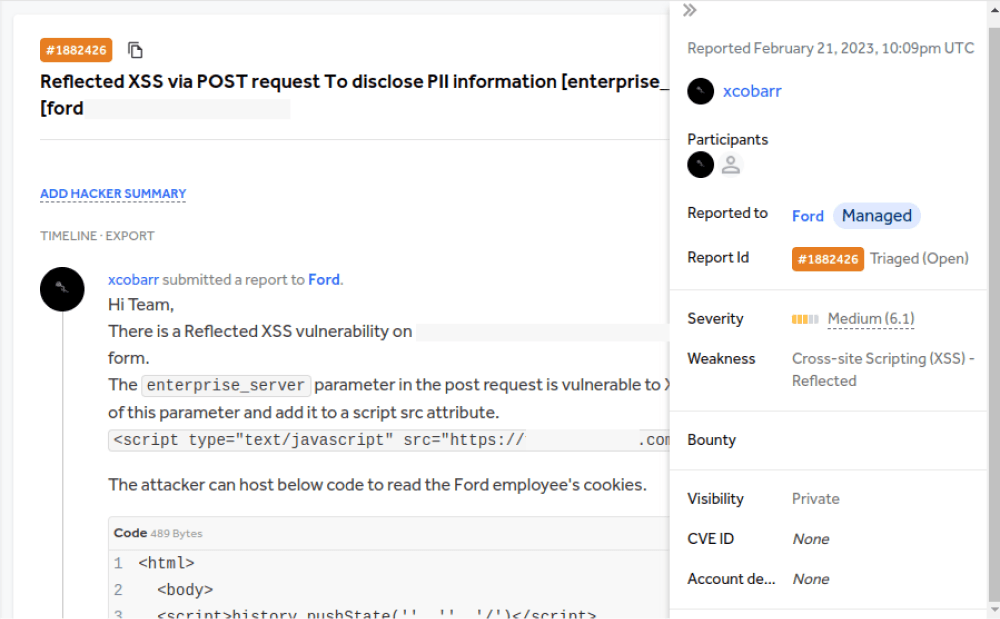1000x619 pixels.
Task: Choose the EXPORT option
Action: pyautogui.click(x=130, y=236)
